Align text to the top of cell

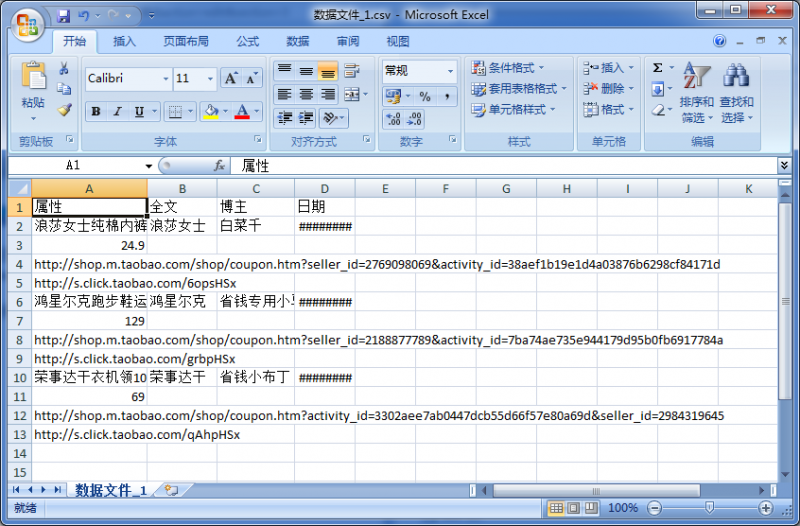284,70
